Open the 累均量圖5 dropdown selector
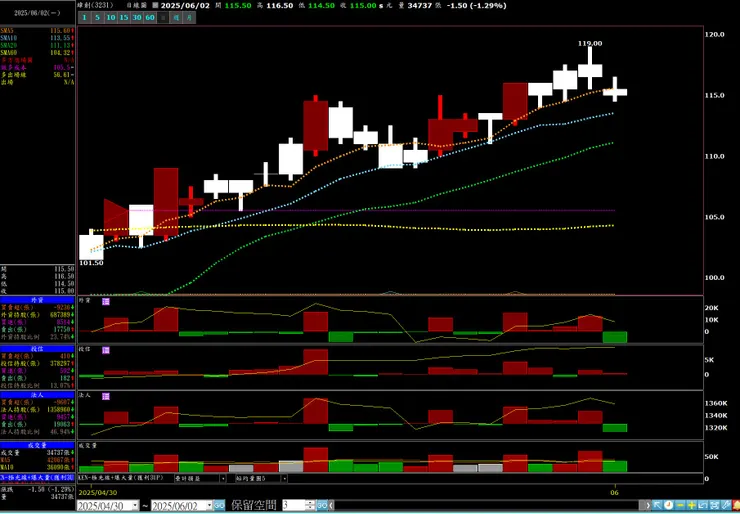The width and height of the screenshot is (740, 514). (284, 478)
